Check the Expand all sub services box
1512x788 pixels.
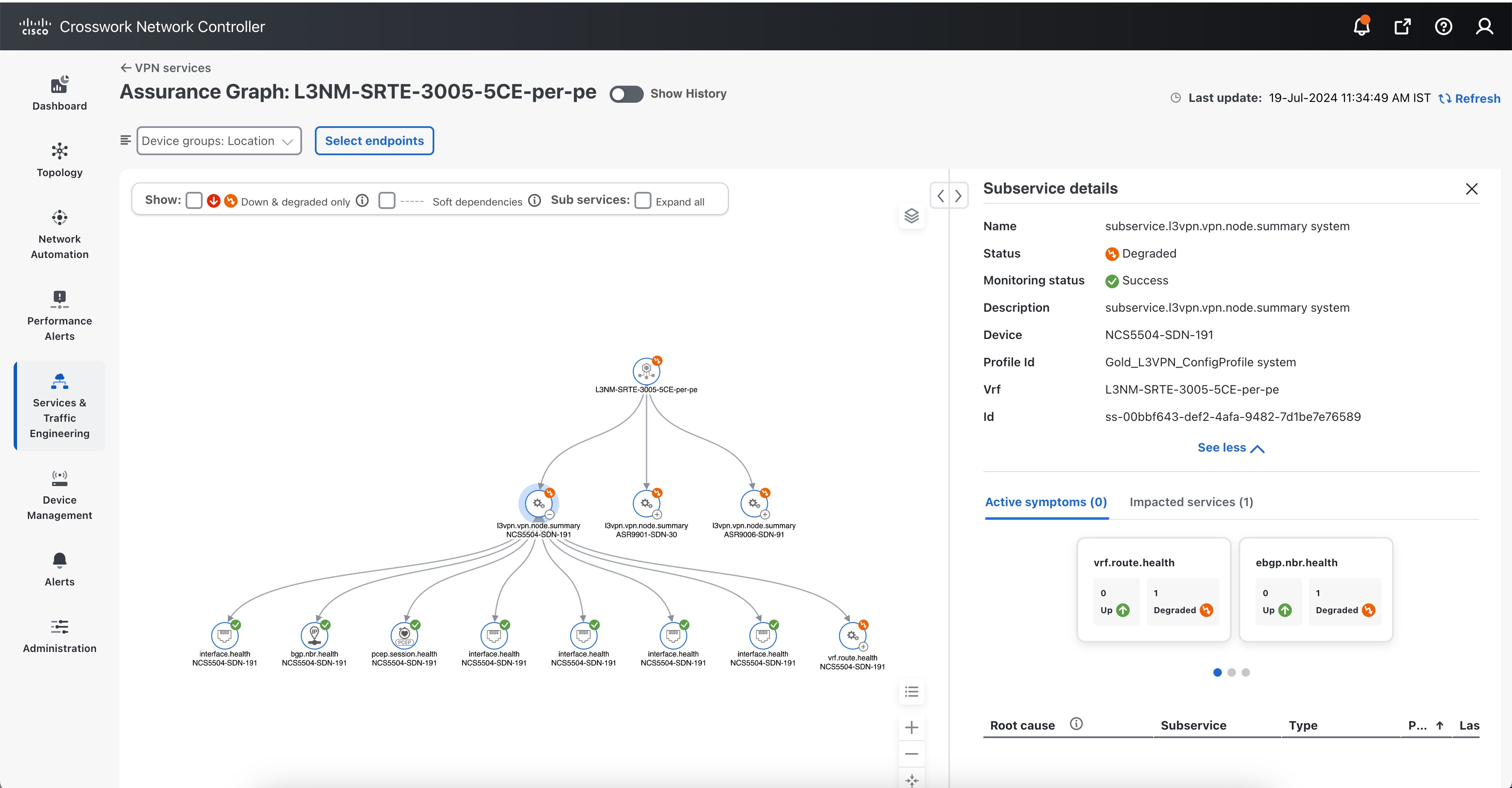[x=643, y=201]
